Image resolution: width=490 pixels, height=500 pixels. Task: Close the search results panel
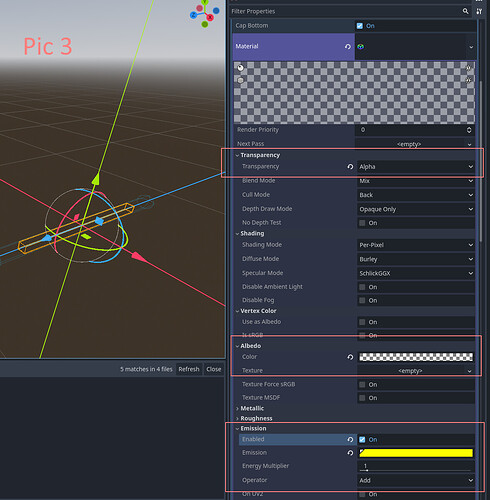pos(214,369)
